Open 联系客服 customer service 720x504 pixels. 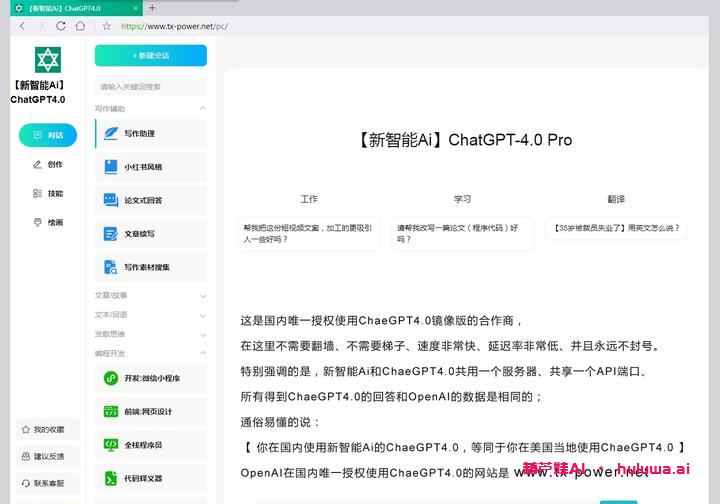pos(48,483)
